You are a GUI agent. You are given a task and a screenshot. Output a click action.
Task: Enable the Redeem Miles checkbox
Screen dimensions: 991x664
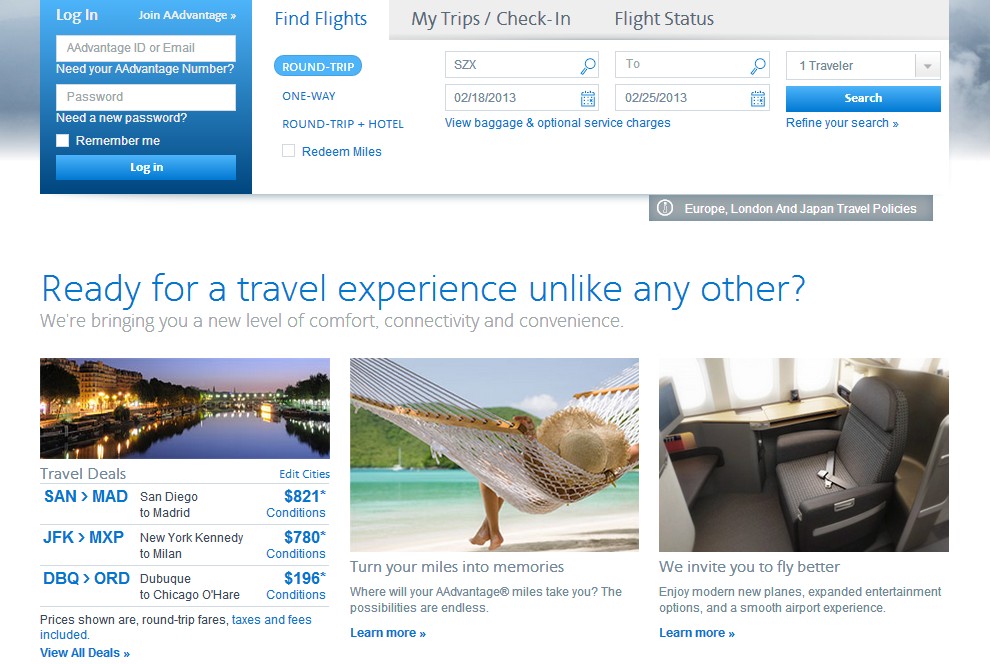point(288,151)
